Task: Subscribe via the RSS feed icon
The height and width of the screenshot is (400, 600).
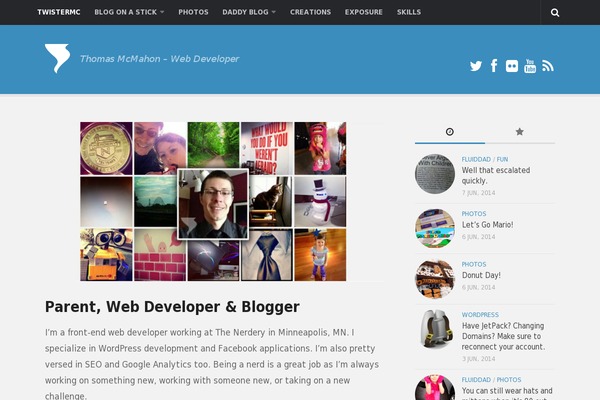Action: pyautogui.click(x=548, y=66)
